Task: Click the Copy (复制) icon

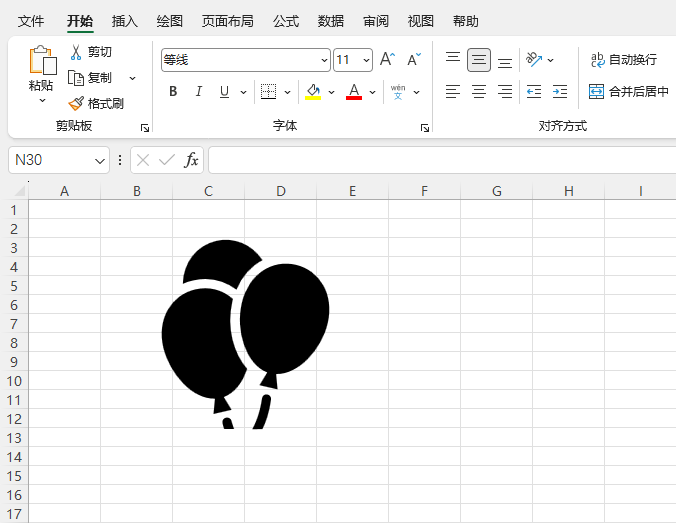Action: 76,78
